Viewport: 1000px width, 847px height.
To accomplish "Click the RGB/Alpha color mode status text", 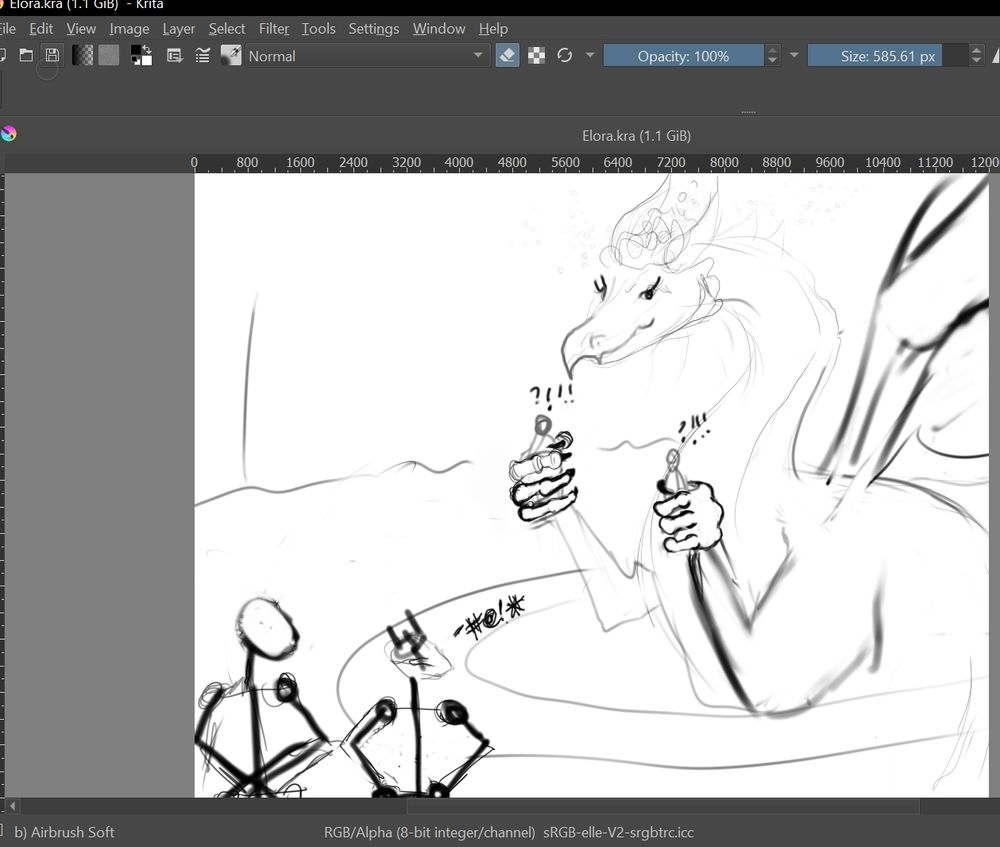I will [430, 832].
